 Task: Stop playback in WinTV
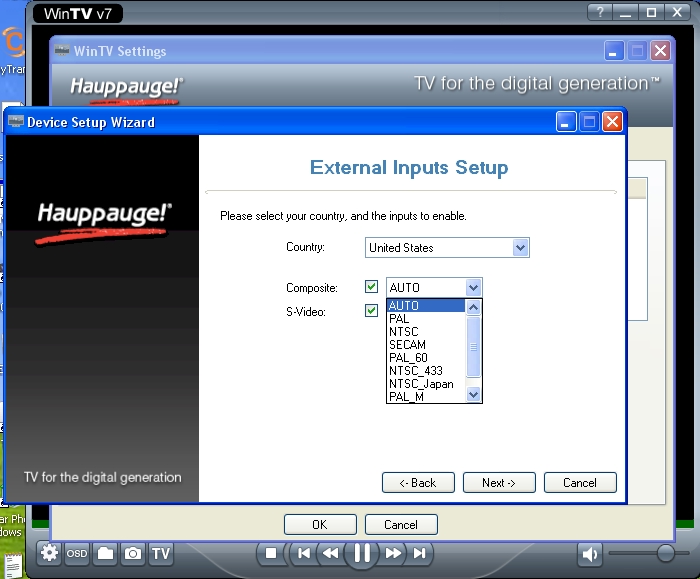271,554
